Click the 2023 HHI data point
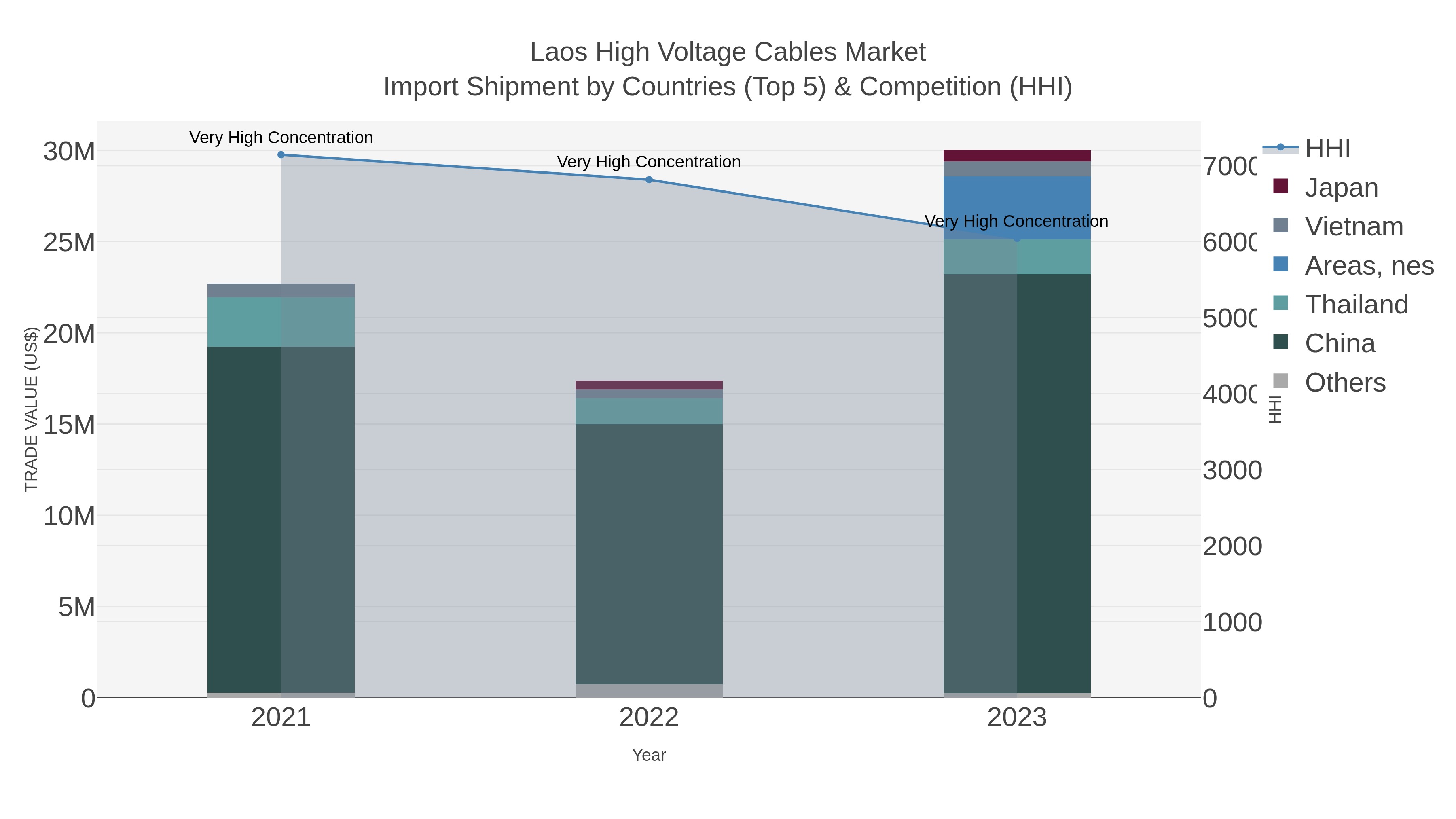1456x819 pixels. [1017, 239]
